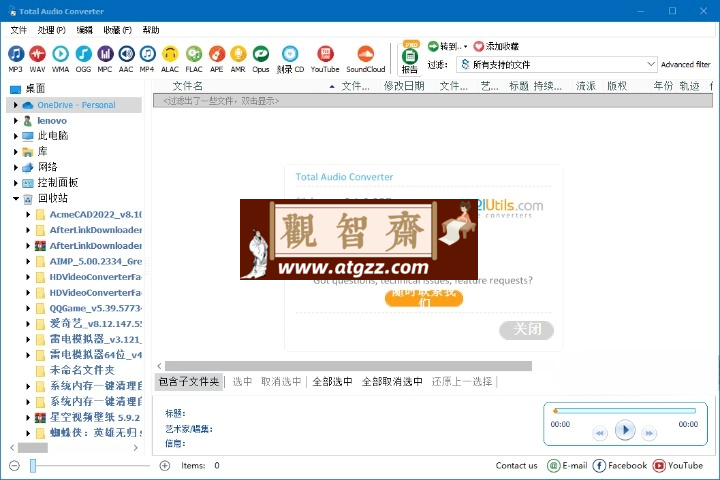Click fast-forward button in preview player
Image resolution: width=720 pixels, height=480 pixels.
(x=648, y=433)
